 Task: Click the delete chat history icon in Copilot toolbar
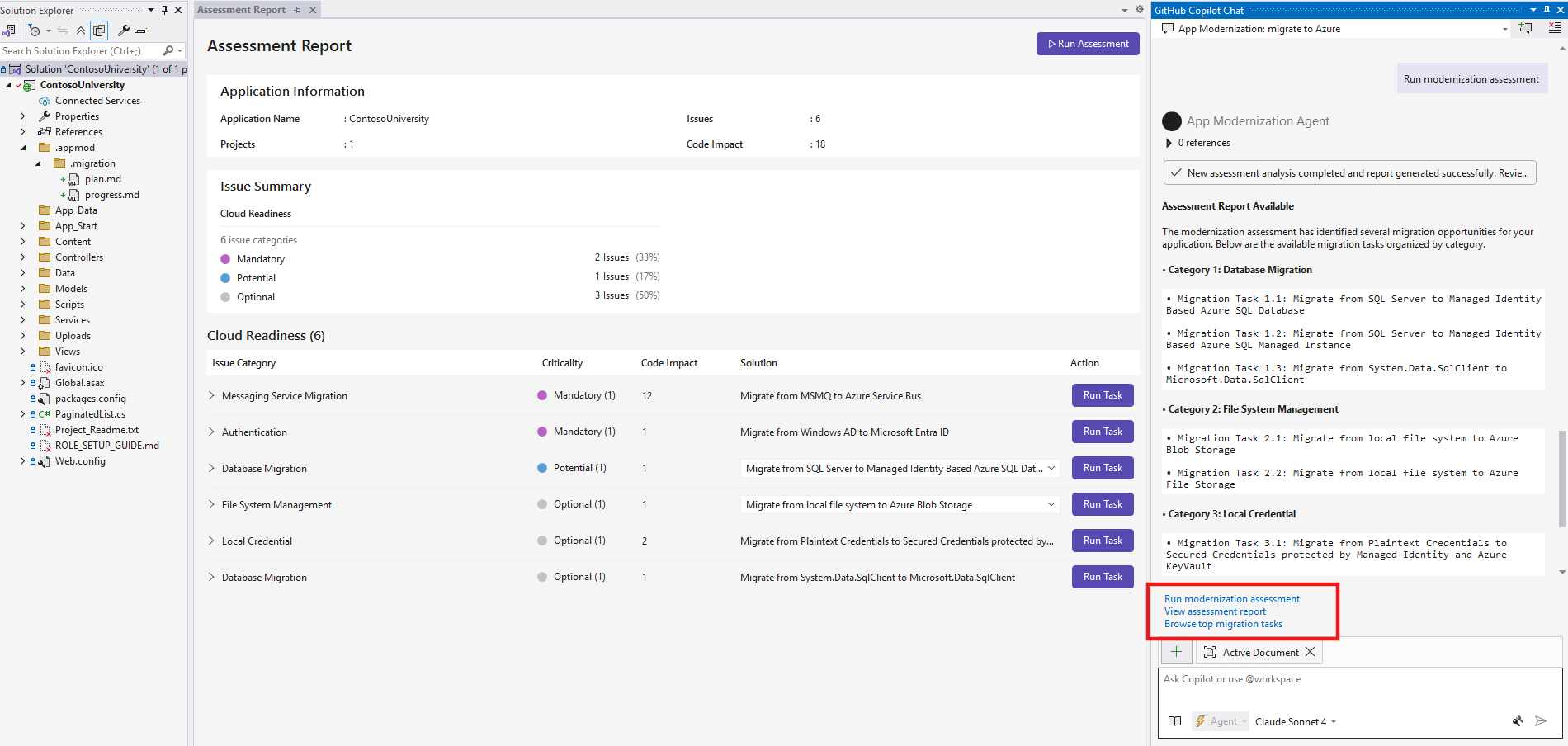(x=1555, y=27)
